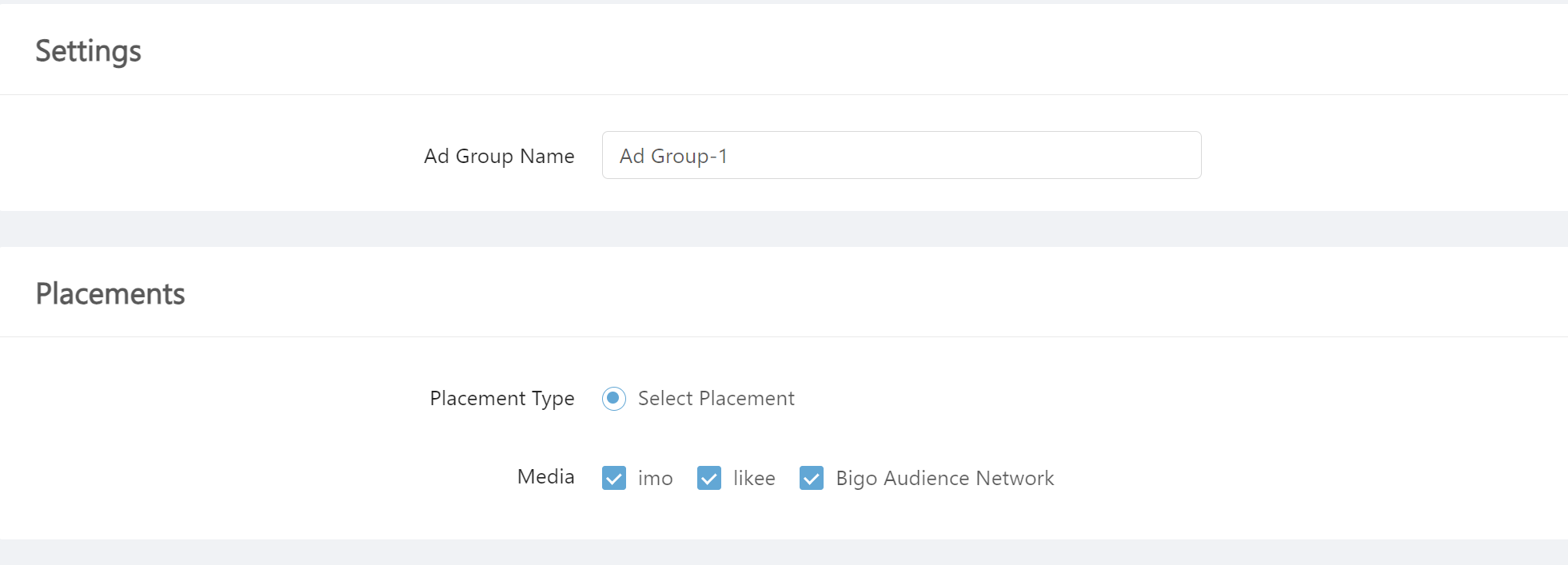Uncheck the imo media checkbox
The width and height of the screenshot is (1568, 565).
pos(614,478)
